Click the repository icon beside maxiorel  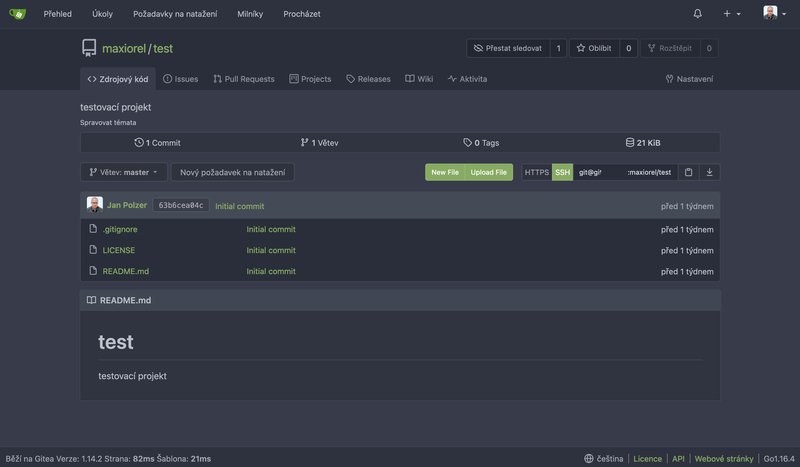(89, 48)
